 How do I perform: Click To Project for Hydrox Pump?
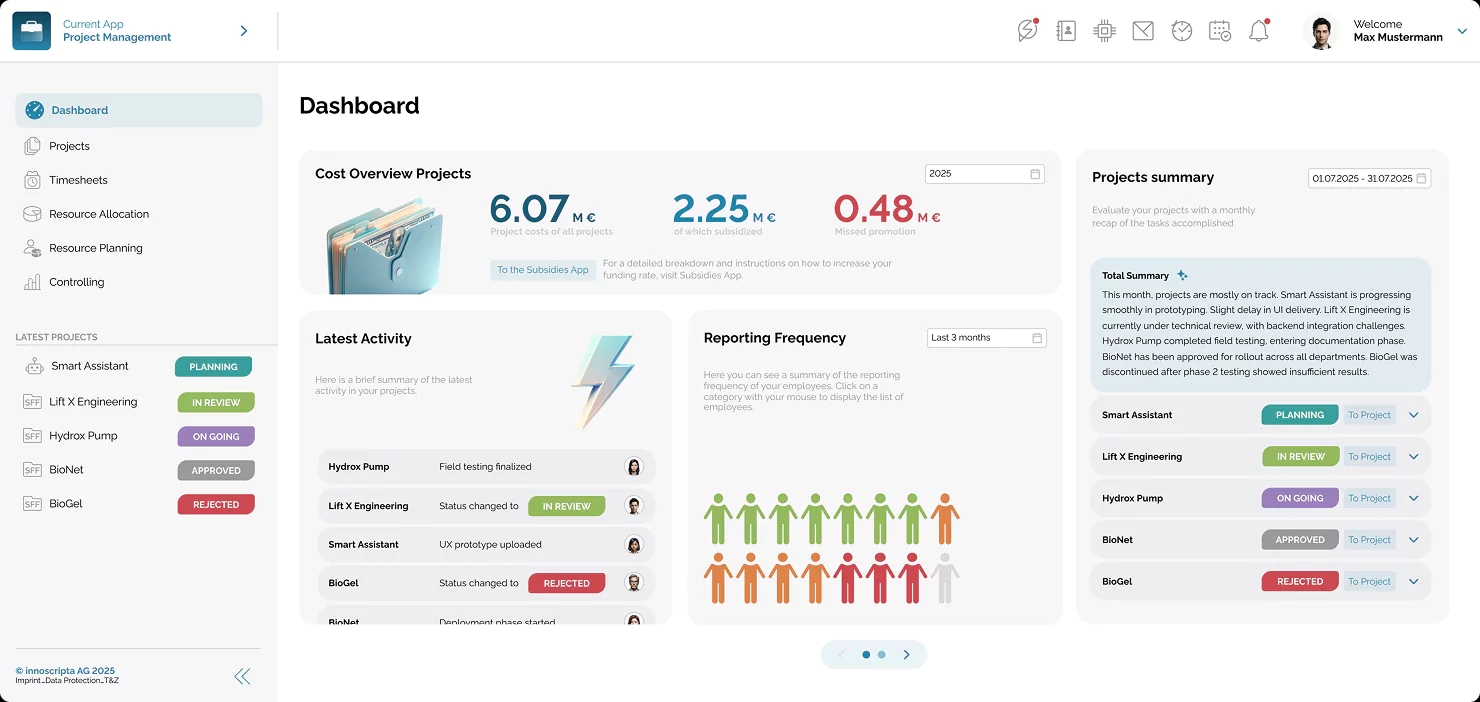[1369, 498]
